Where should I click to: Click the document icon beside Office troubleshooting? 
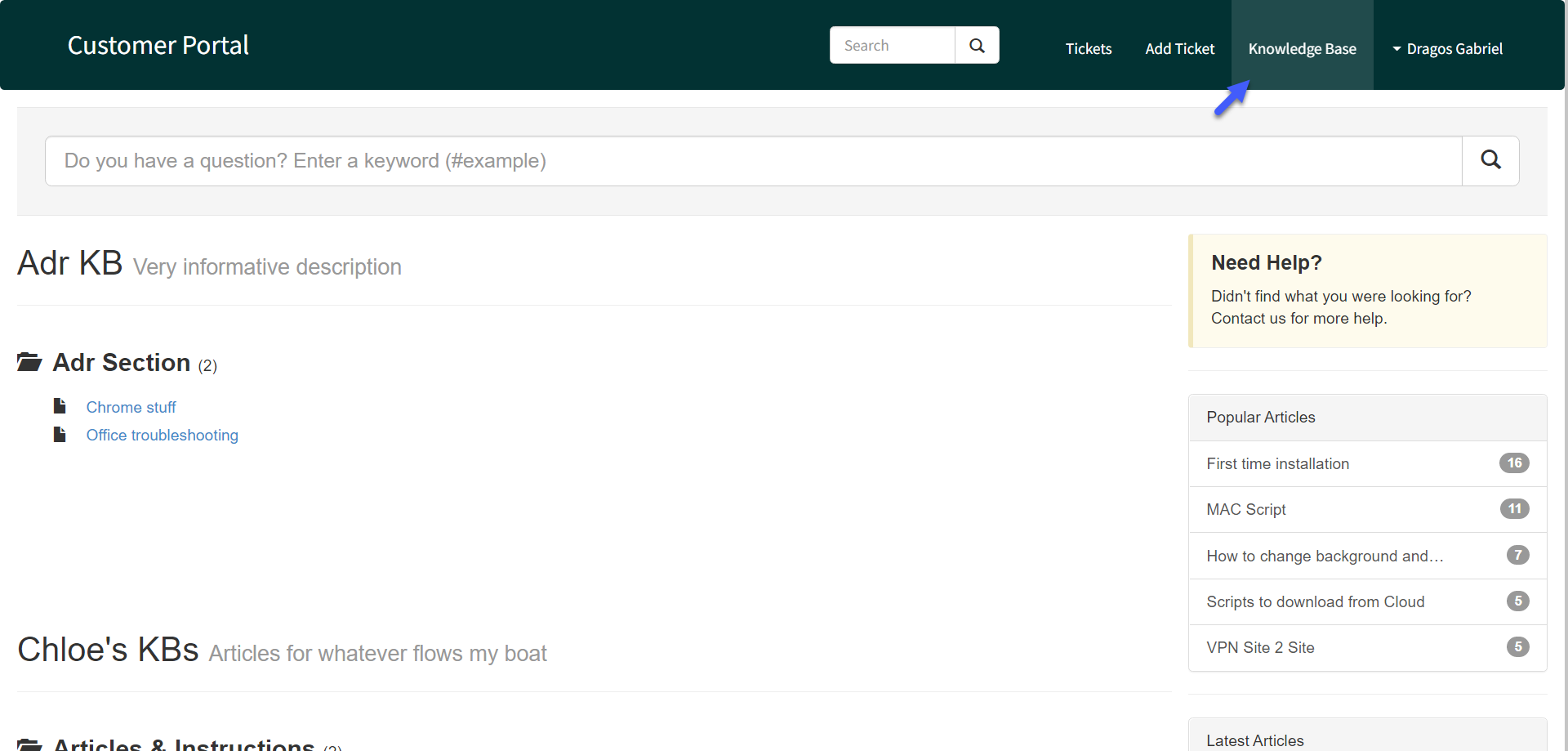(x=59, y=434)
